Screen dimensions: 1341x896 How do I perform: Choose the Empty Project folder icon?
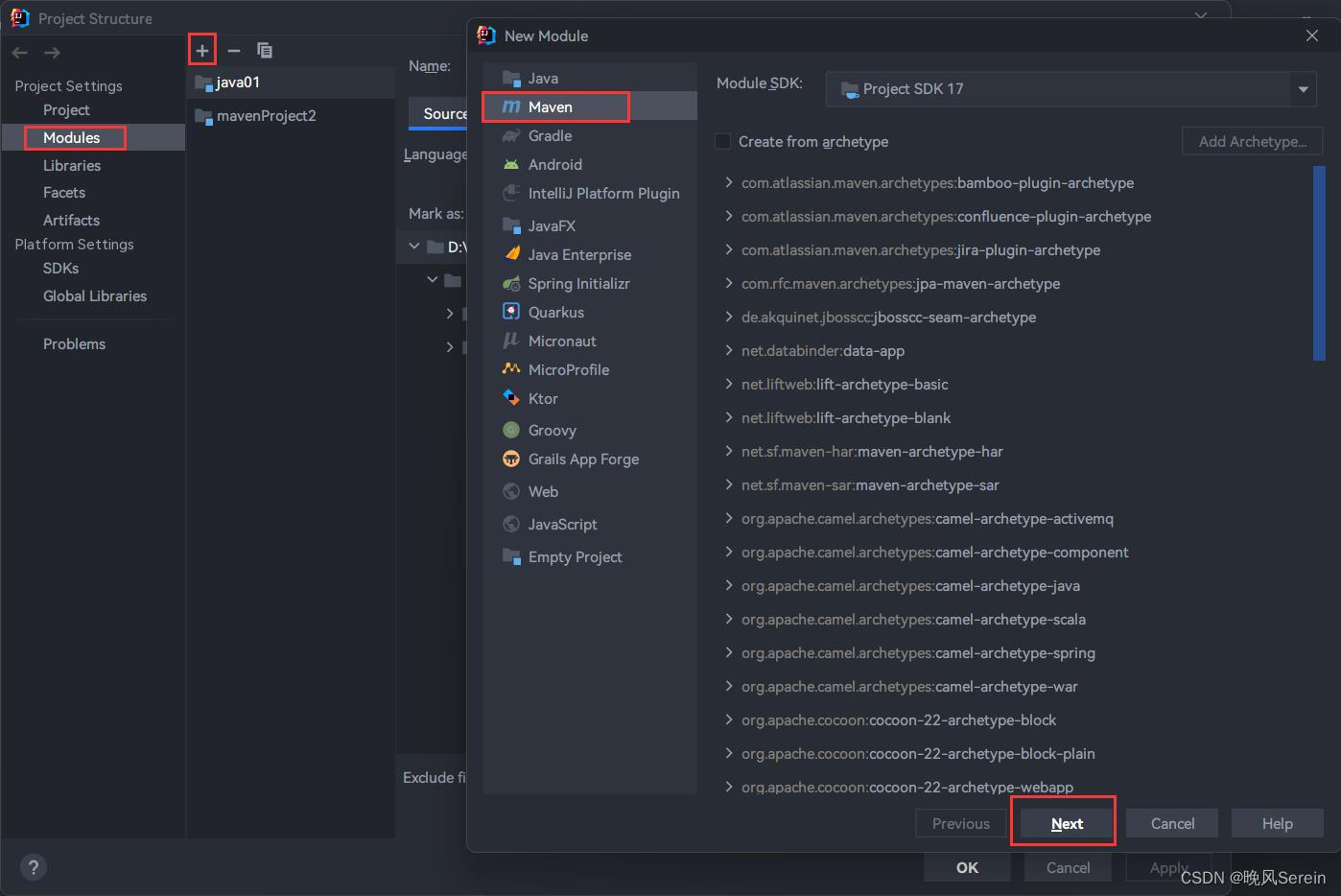511,557
